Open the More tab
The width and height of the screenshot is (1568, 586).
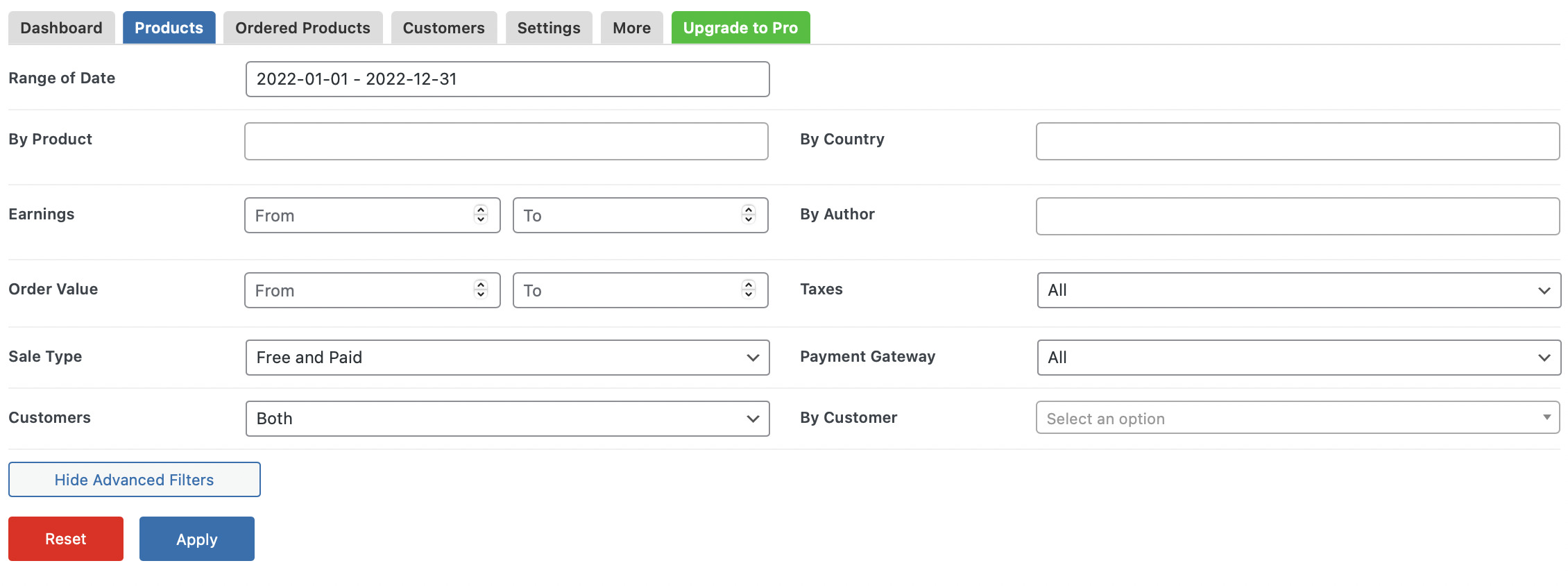coord(631,28)
